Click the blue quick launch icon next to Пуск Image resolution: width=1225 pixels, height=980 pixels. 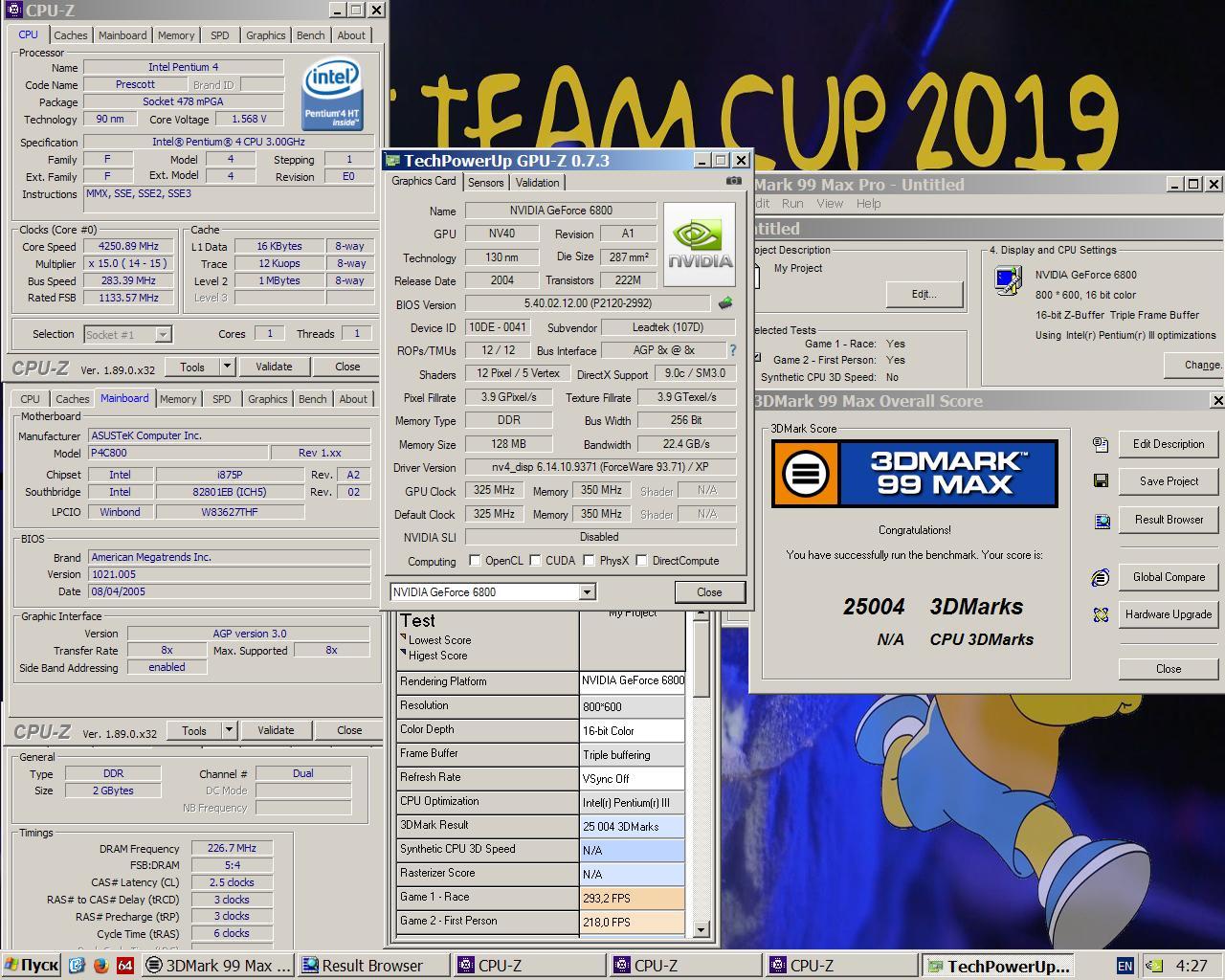coord(77,966)
